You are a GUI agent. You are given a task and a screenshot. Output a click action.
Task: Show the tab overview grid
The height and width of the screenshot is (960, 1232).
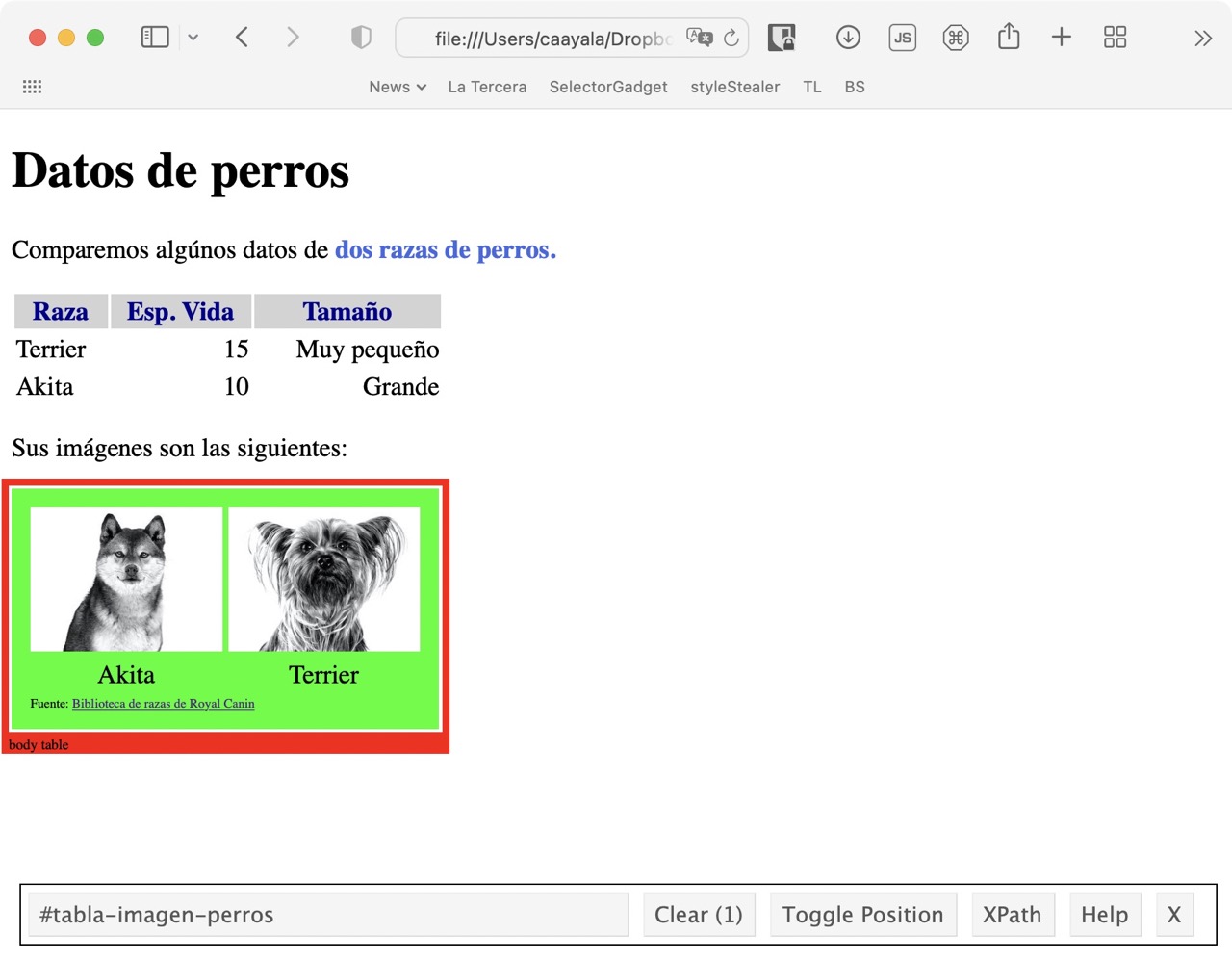pyautogui.click(x=1115, y=38)
